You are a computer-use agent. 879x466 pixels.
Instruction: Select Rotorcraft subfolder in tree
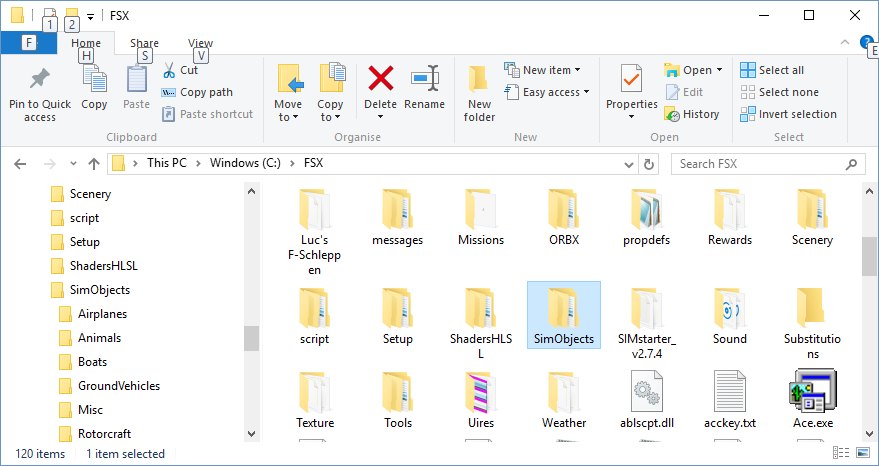click(x=95, y=434)
